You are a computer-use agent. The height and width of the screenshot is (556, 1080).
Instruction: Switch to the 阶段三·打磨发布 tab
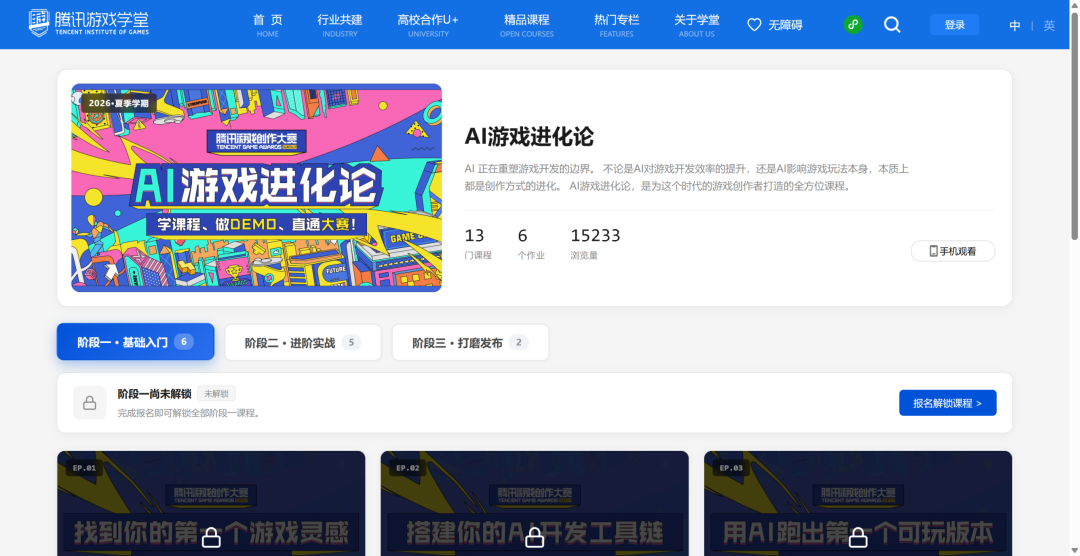point(470,342)
